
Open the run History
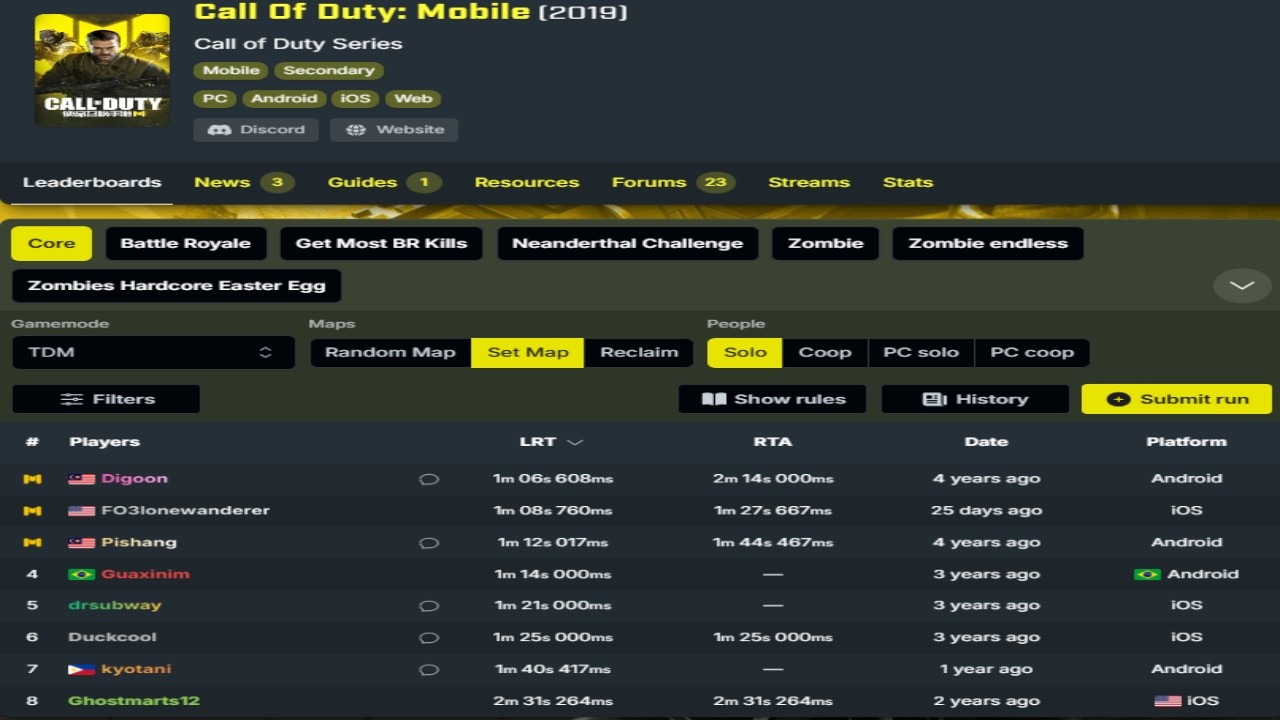[975, 399]
